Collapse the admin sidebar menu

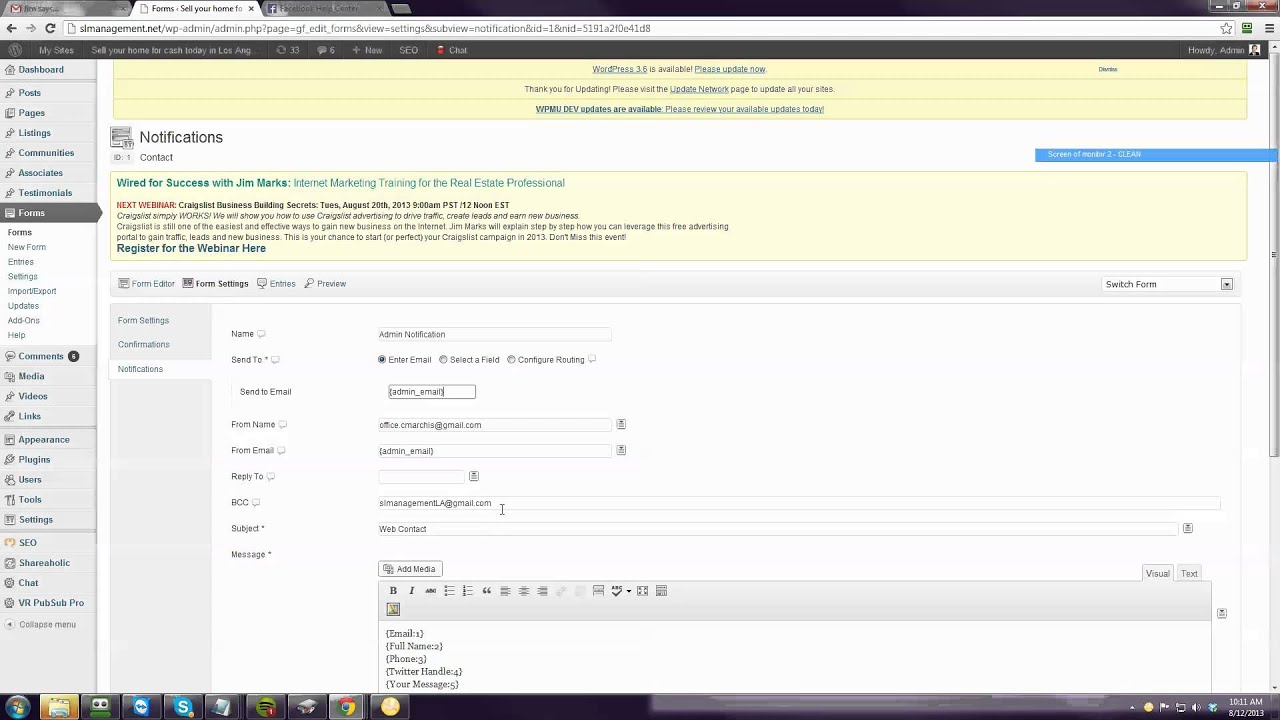[47, 624]
